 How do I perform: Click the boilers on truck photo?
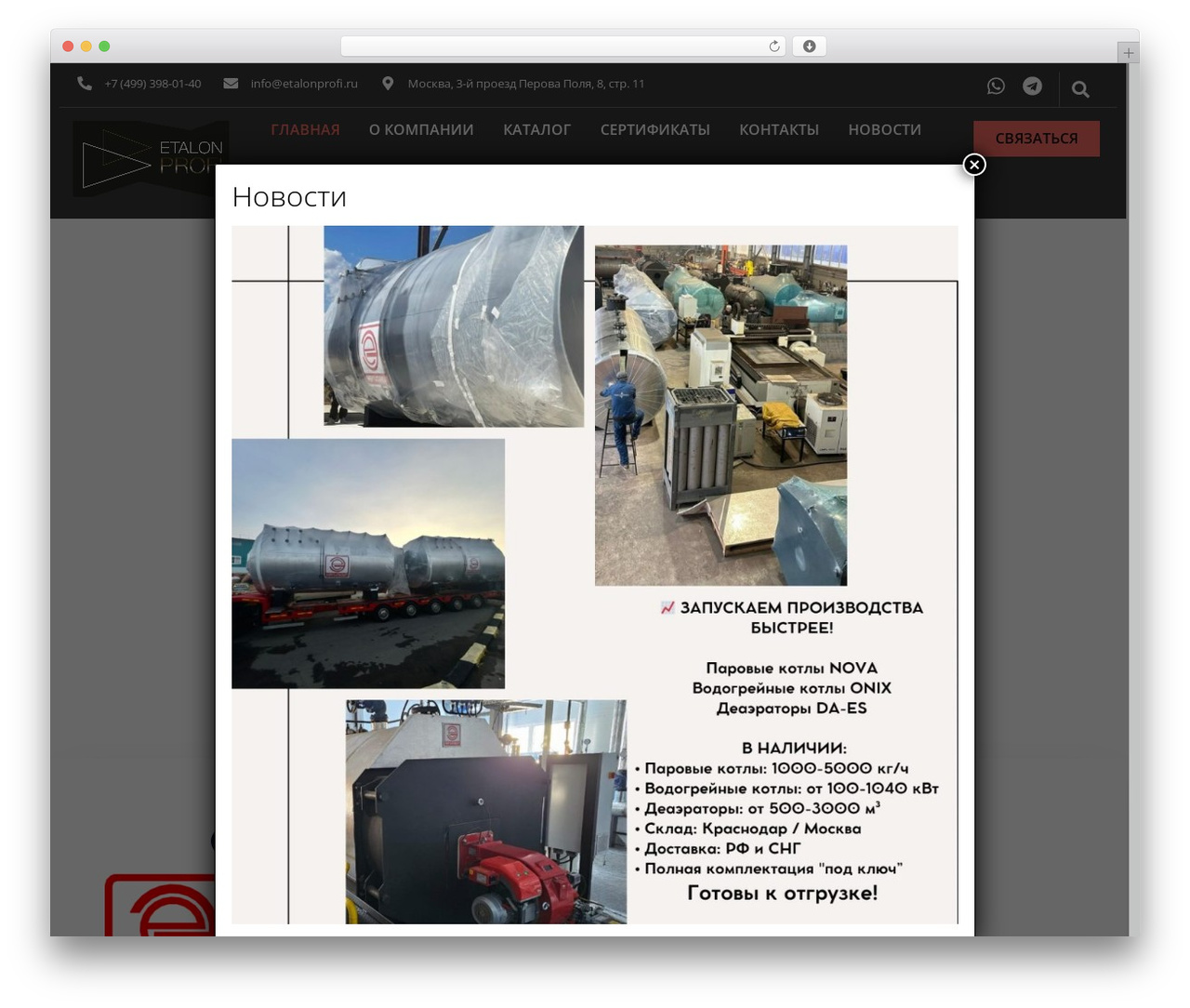click(x=368, y=564)
